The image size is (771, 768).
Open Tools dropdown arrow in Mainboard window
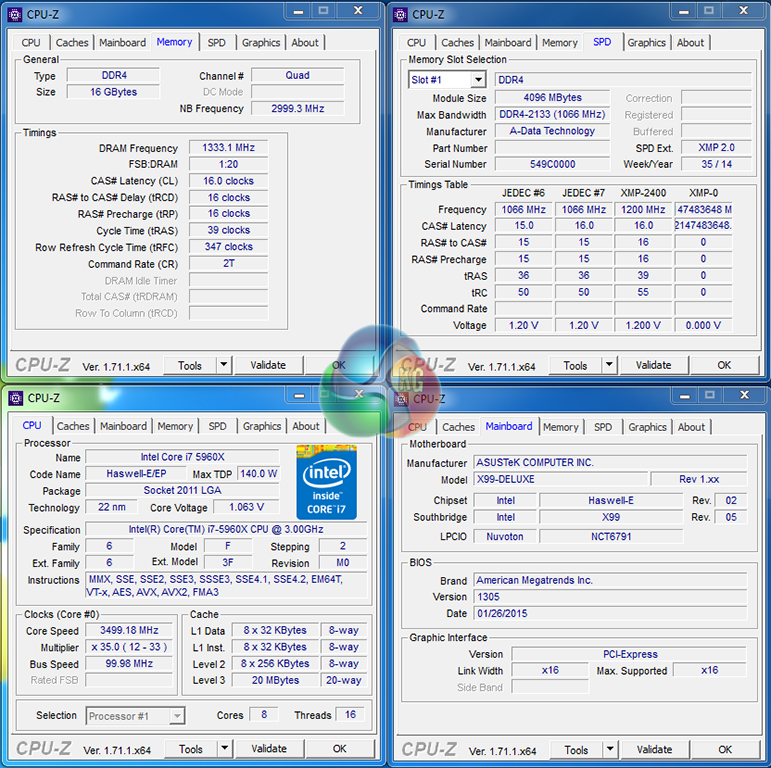click(610, 749)
